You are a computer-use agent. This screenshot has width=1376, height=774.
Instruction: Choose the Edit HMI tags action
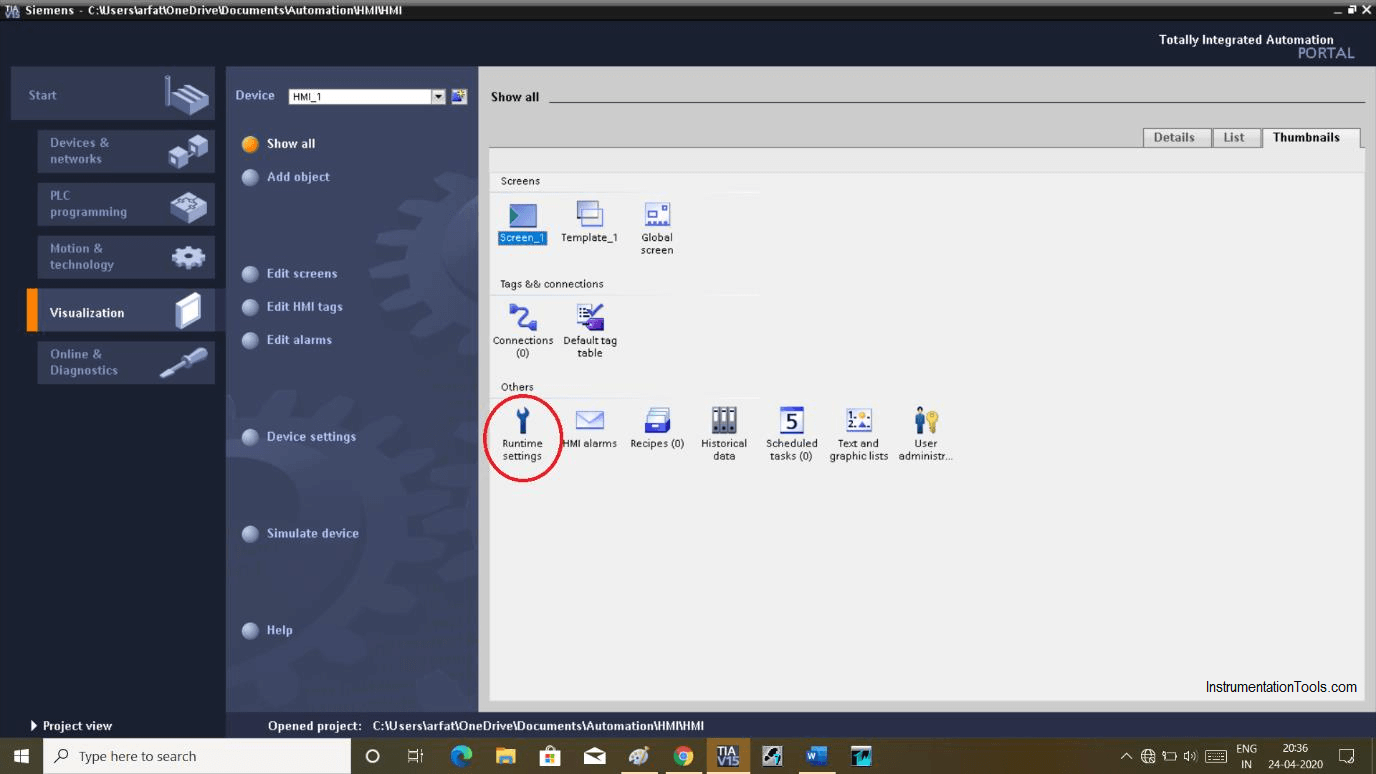pos(293,307)
